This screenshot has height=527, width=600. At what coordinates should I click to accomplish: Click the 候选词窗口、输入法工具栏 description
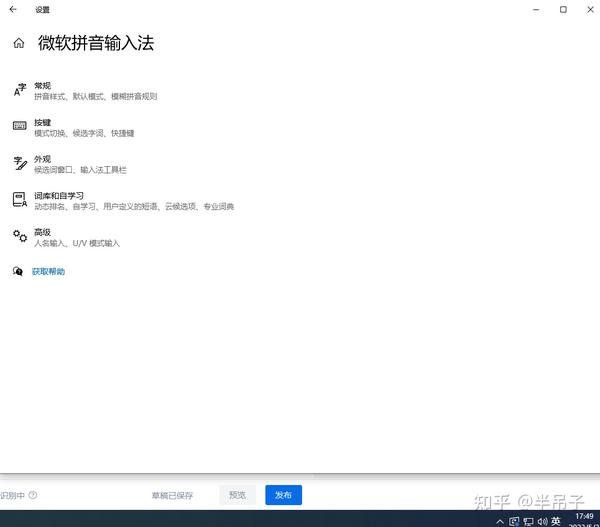(80, 170)
